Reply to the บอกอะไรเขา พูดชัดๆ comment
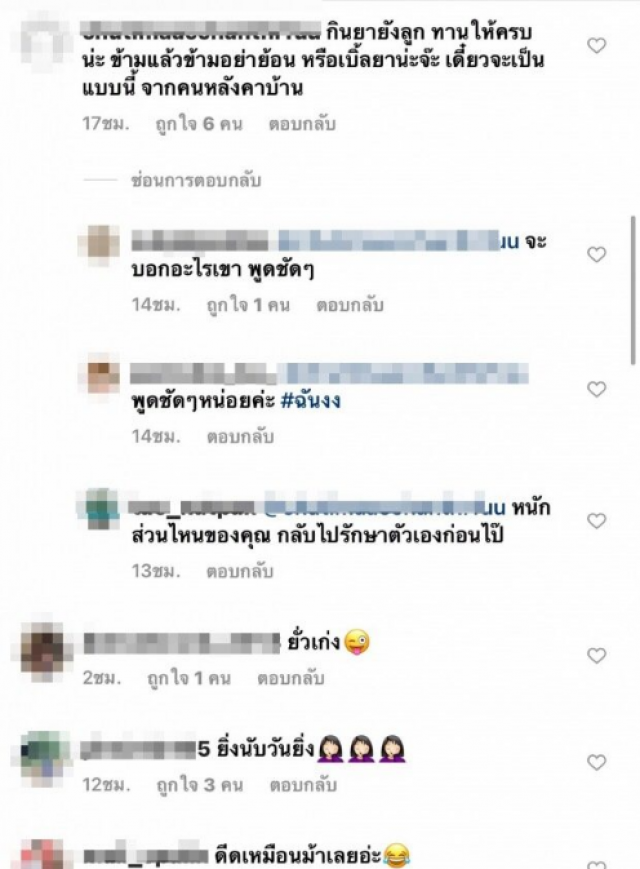 pyautogui.click(x=350, y=305)
